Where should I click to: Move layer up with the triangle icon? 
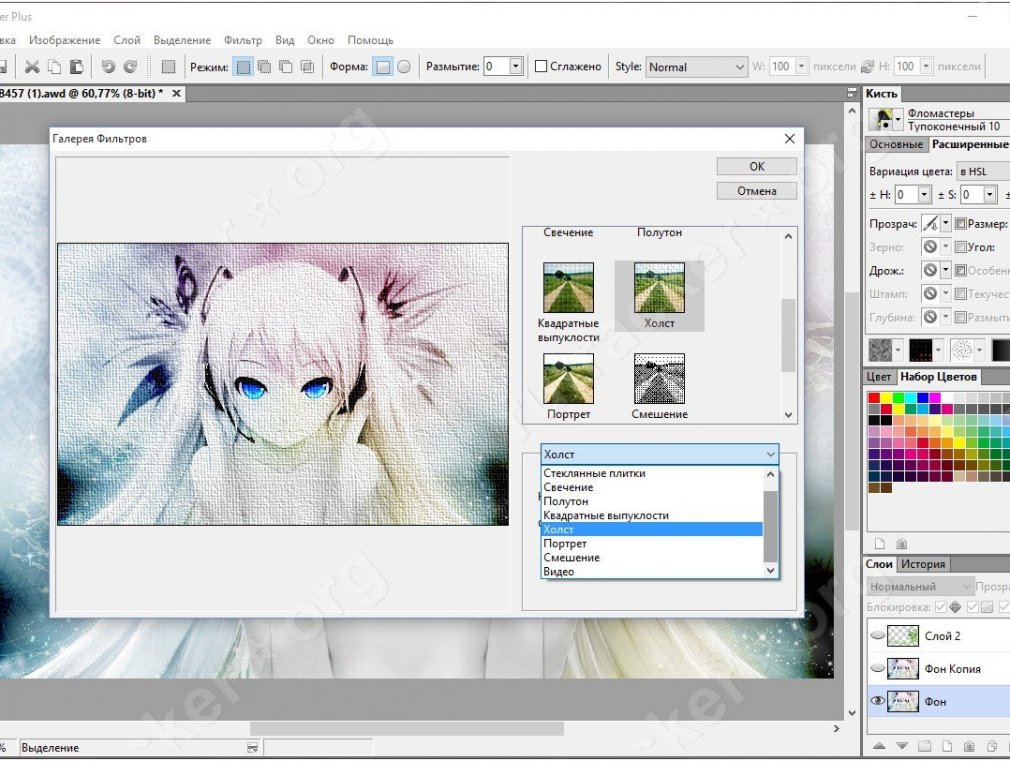(x=879, y=746)
